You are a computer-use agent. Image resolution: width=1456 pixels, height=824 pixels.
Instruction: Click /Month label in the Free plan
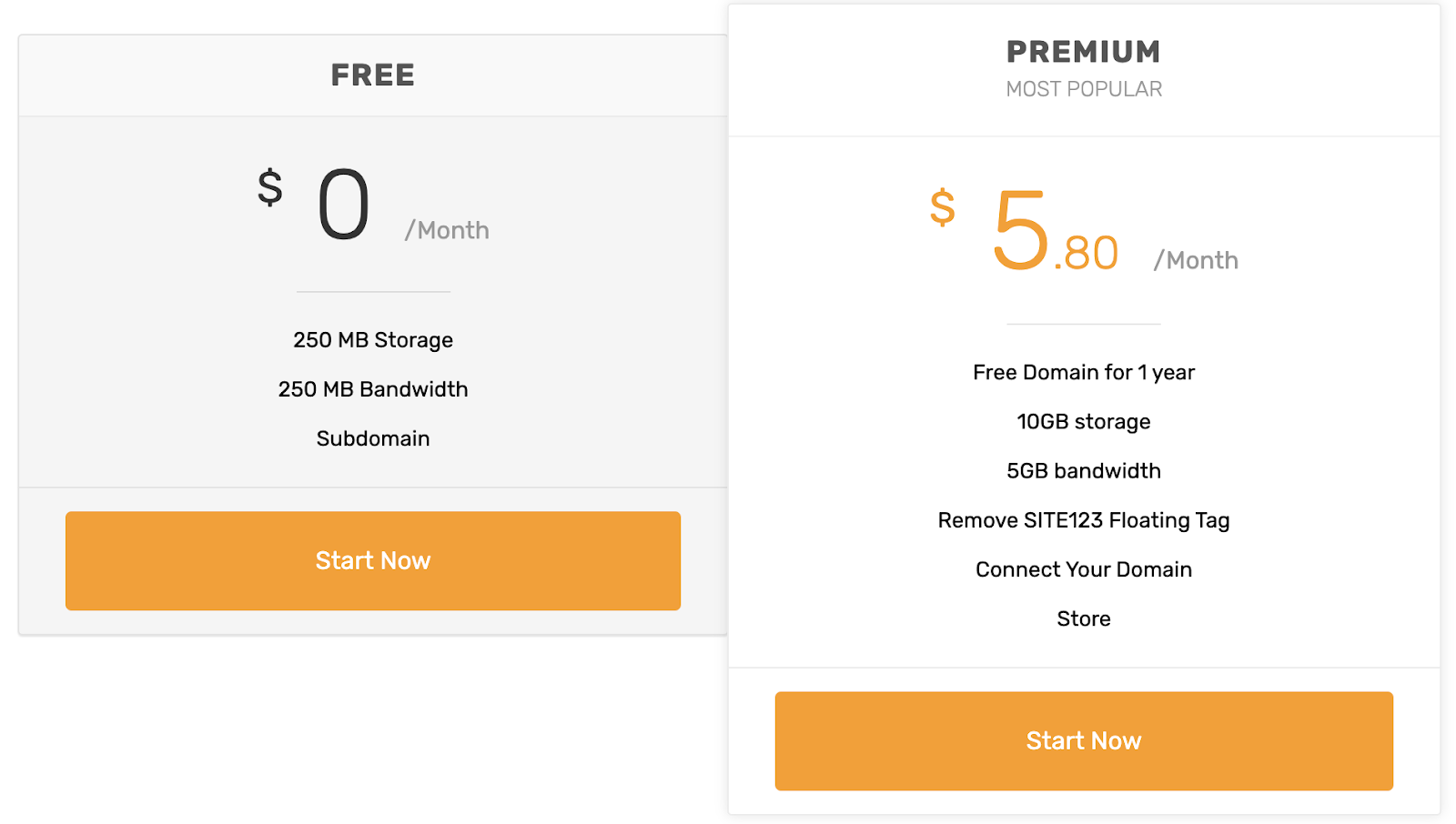[447, 230]
